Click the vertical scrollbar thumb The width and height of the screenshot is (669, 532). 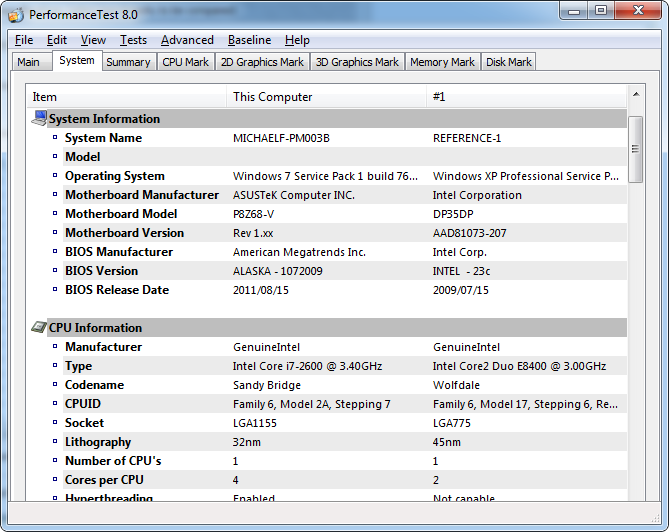[x=636, y=149]
